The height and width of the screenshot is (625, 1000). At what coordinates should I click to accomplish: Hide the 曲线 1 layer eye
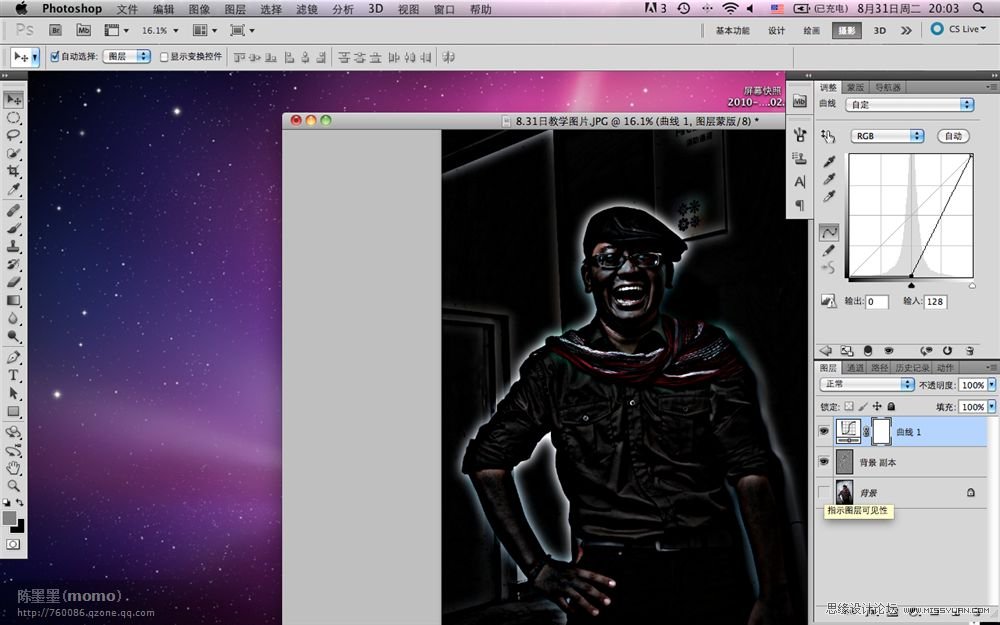[824, 432]
